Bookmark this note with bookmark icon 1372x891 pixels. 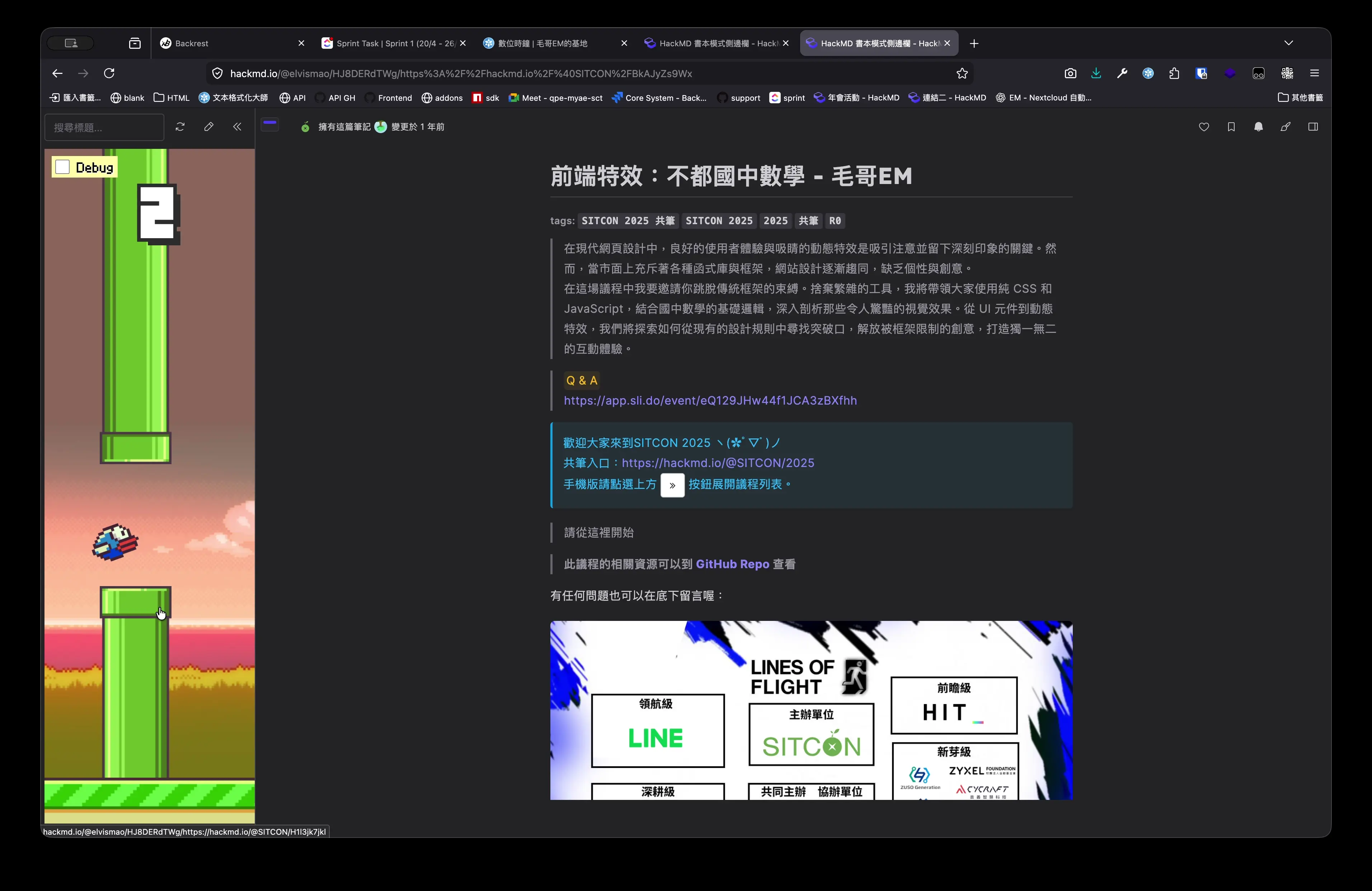[1231, 127]
